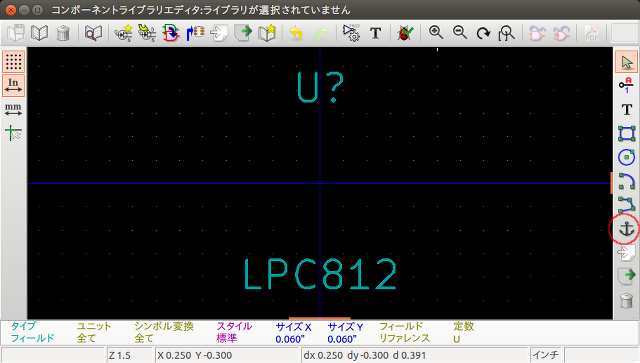Zoom in with magnifier plus icon
This screenshot has height=363, width=640.
(x=436, y=33)
